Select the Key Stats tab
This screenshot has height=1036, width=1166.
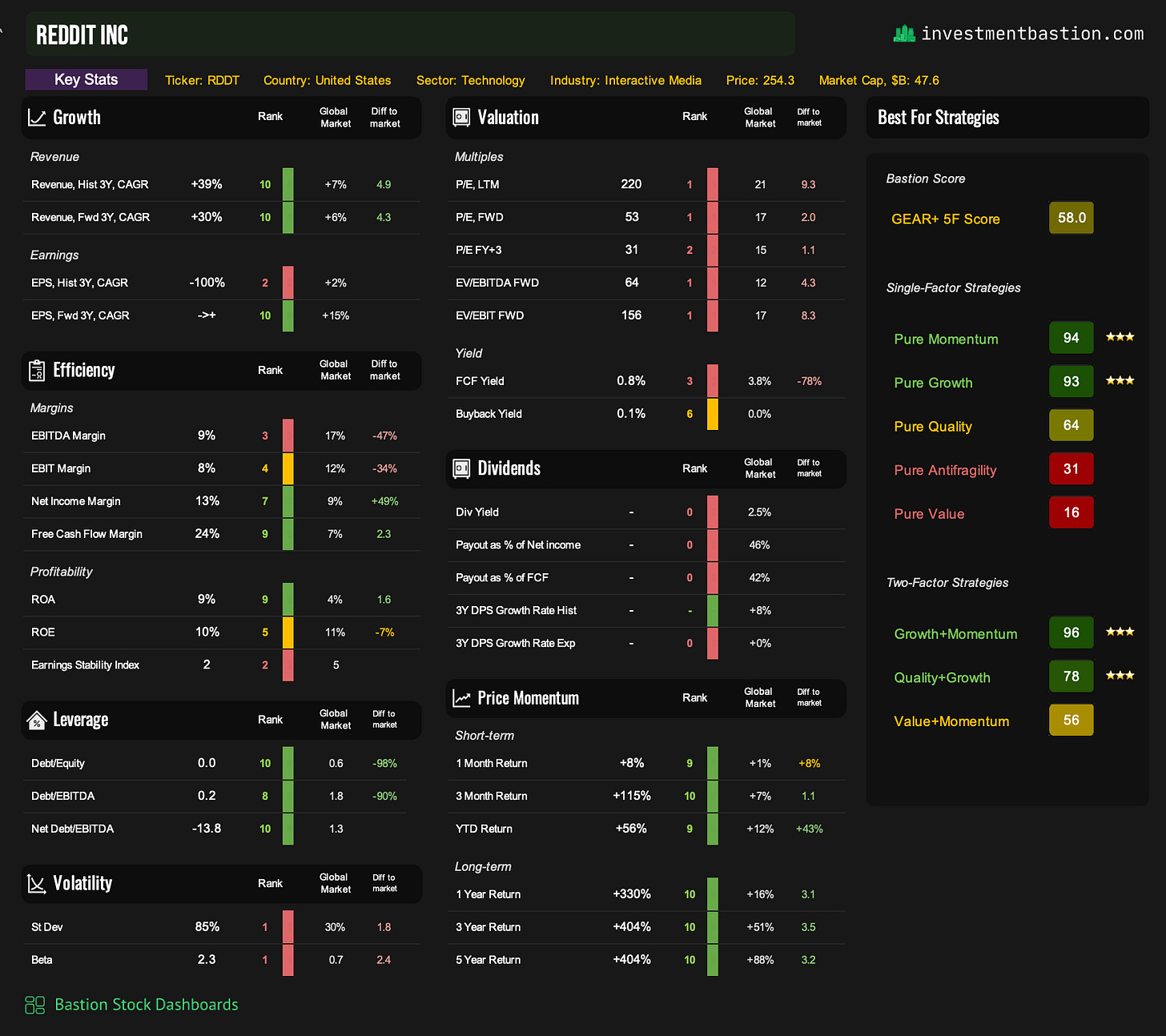pos(86,79)
